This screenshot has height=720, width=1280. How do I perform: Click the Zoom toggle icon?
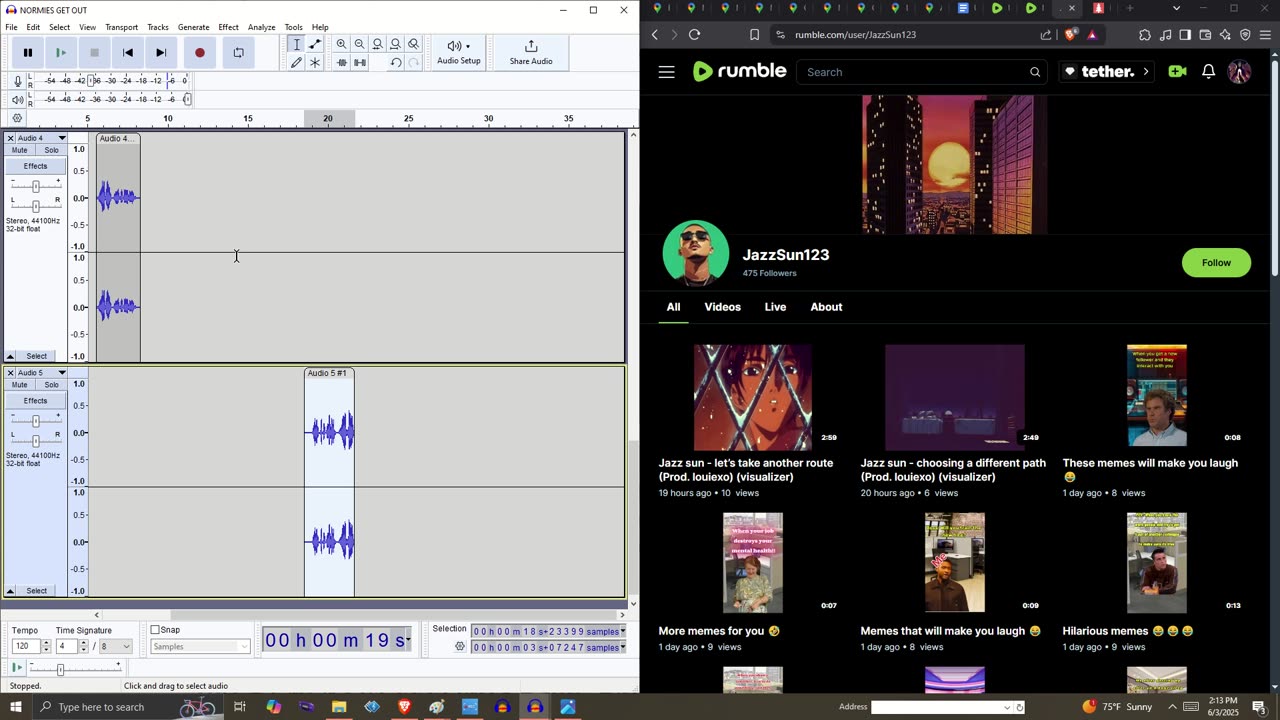pos(414,44)
